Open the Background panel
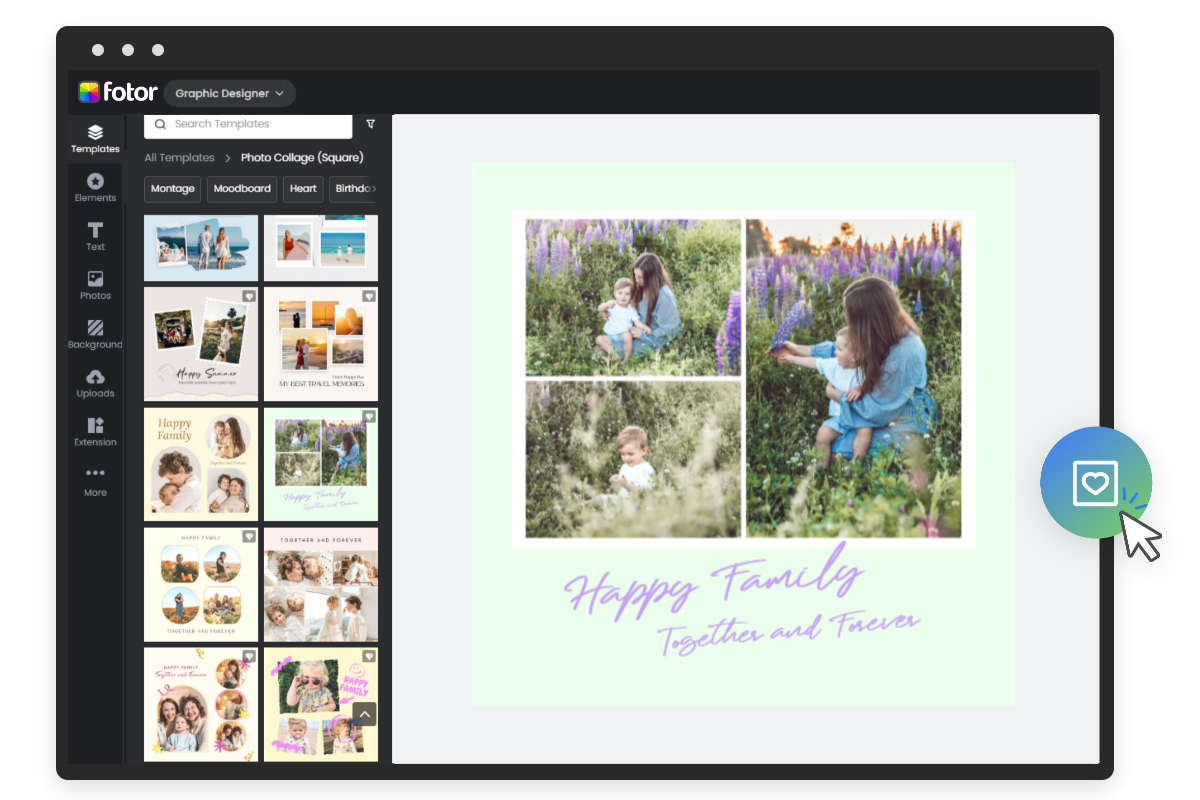This screenshot has height=800, width=1200. (x=95, y=334)
